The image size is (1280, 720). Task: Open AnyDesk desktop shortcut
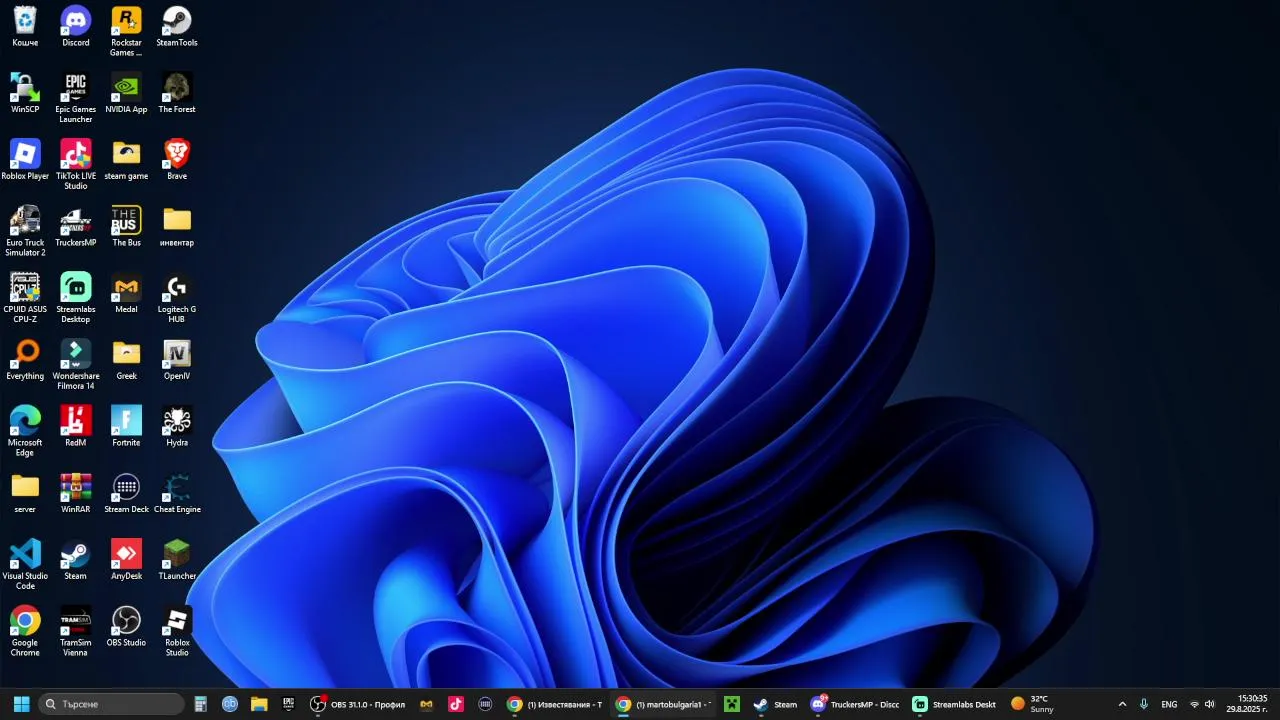(126, 560)
